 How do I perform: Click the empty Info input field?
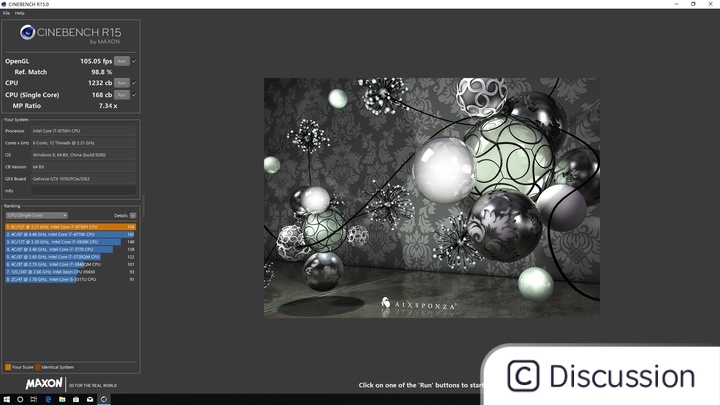click(x=84, y=191)
